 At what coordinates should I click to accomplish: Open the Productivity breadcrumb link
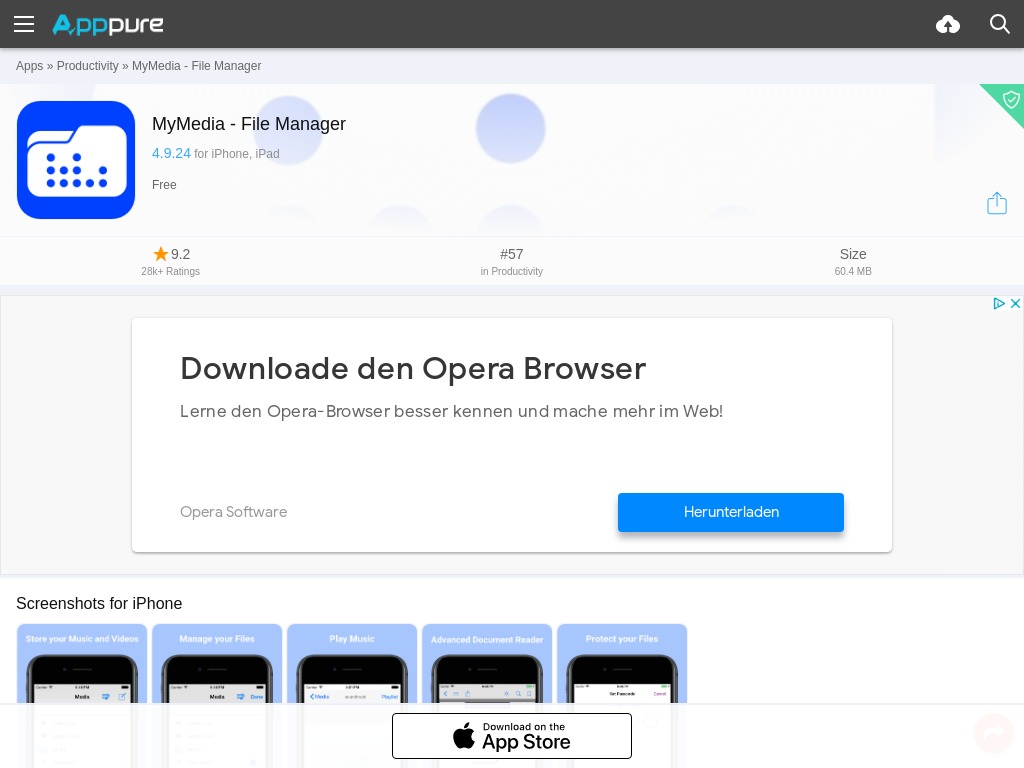[x=88, y=66]
